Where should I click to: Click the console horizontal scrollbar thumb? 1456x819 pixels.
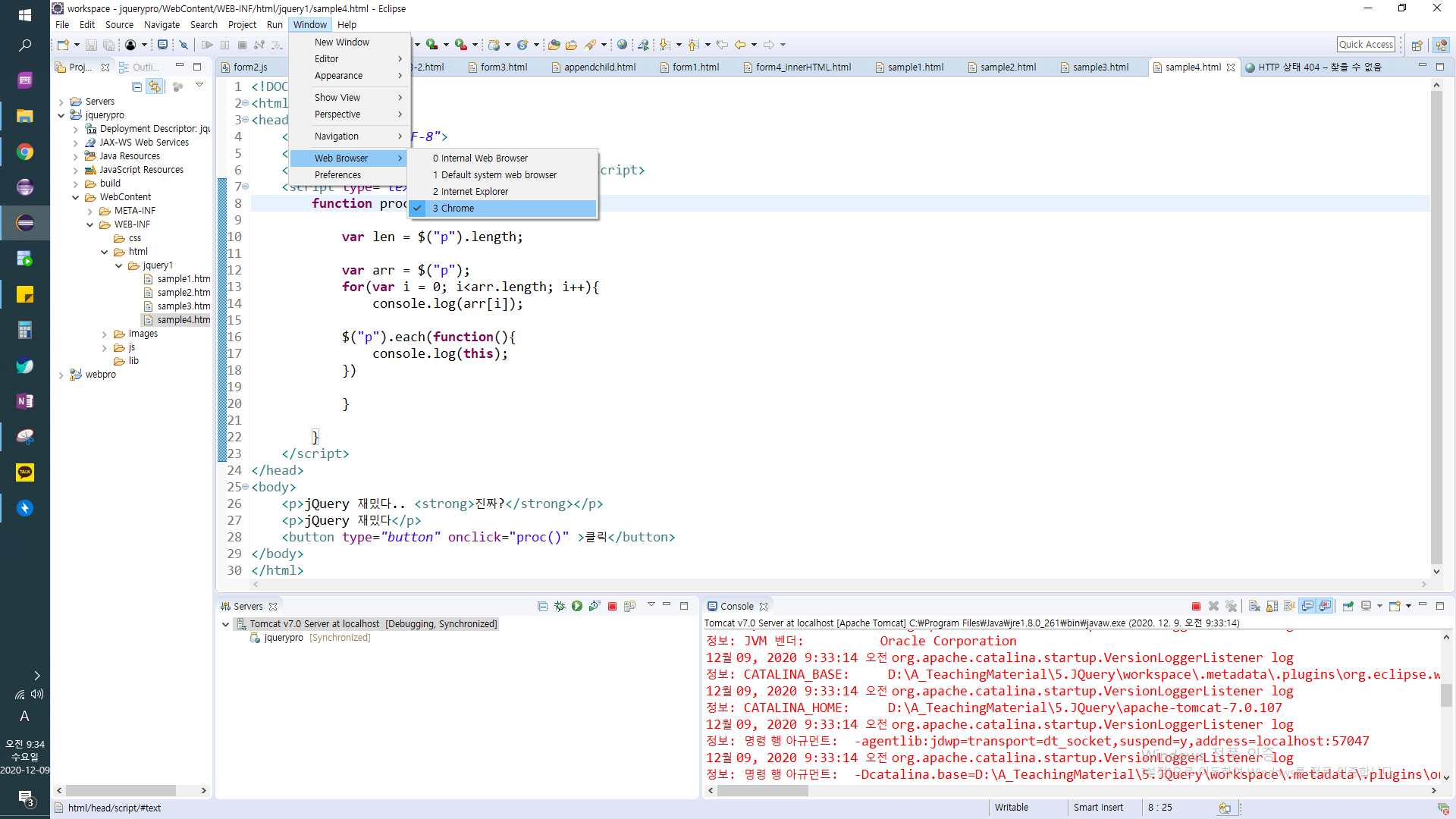tap(762, 790)
